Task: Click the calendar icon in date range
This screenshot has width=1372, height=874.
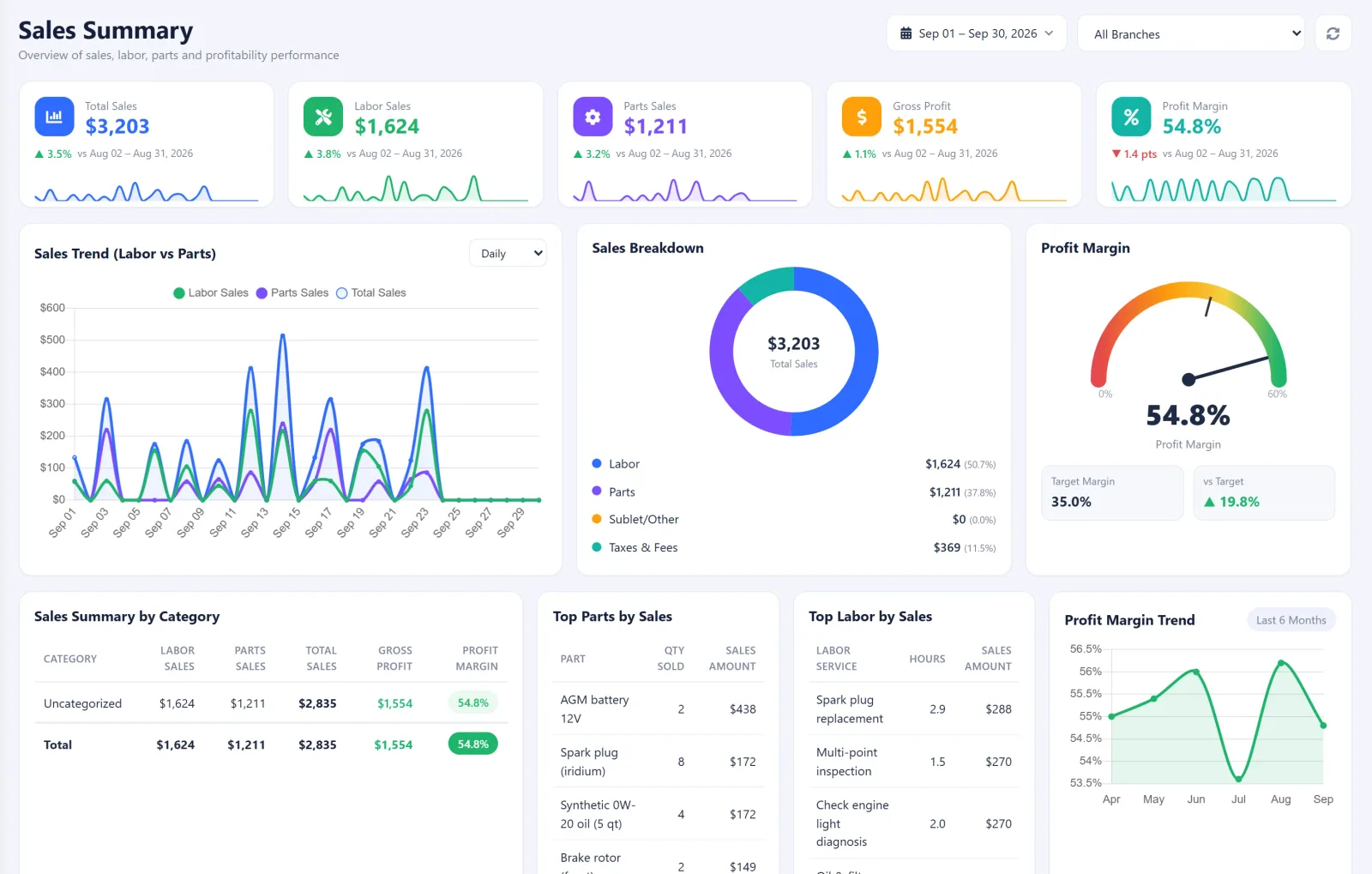Action: click(906, 33)
